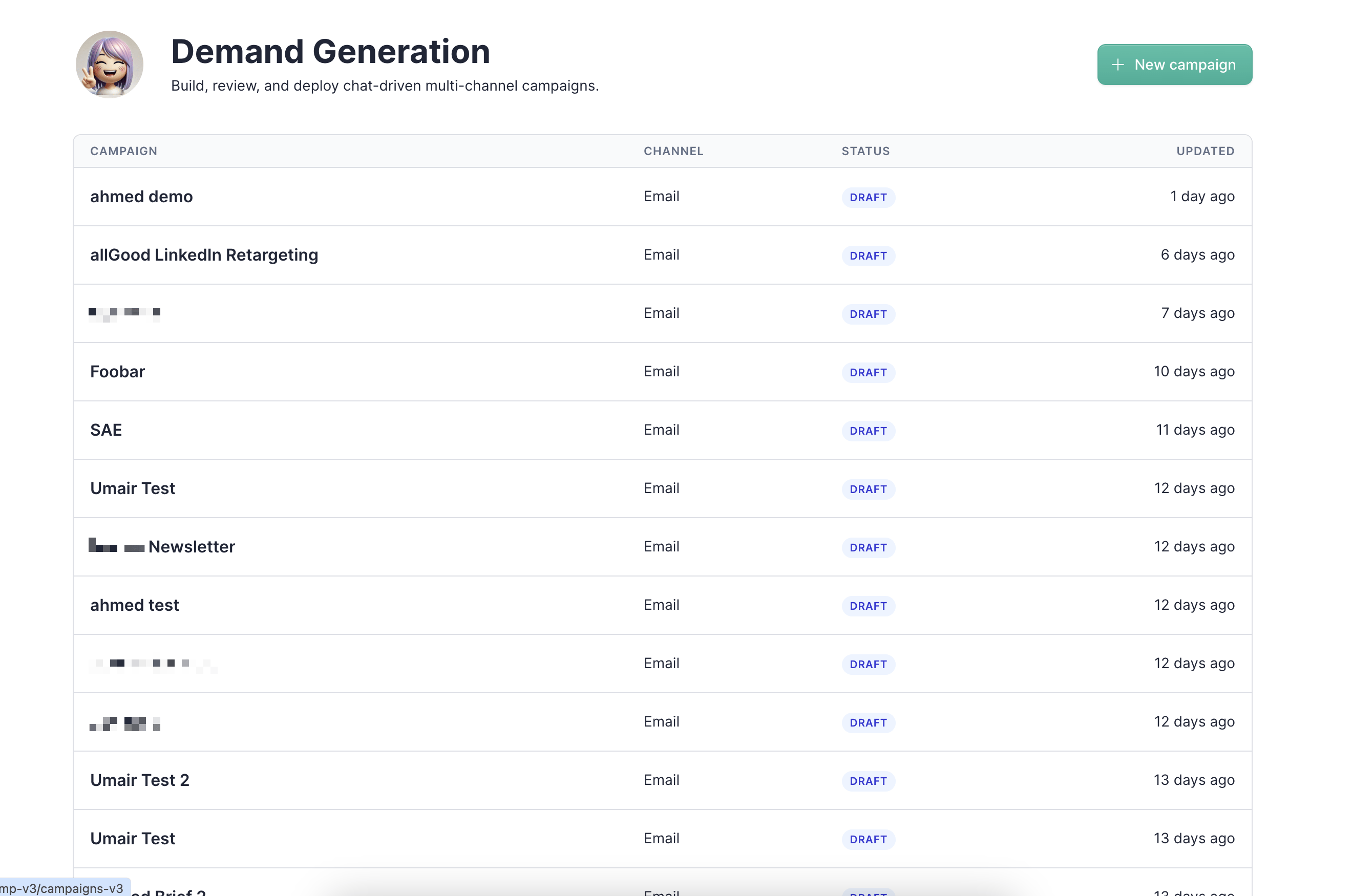Open the ahmed demo campaign
Image resolution: width=1352 pixels, height=896 pixels.
(141, 197)
